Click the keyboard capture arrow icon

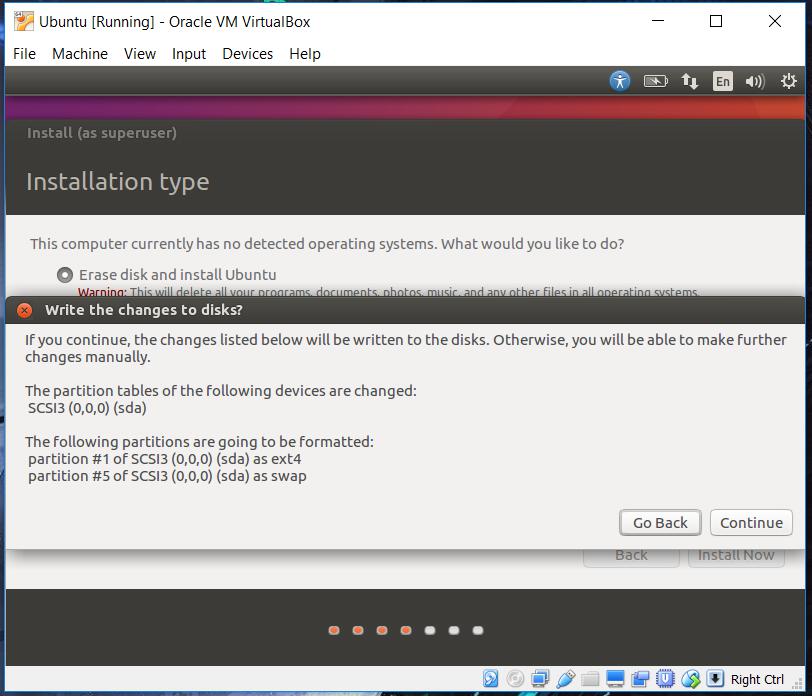[715, 678]
